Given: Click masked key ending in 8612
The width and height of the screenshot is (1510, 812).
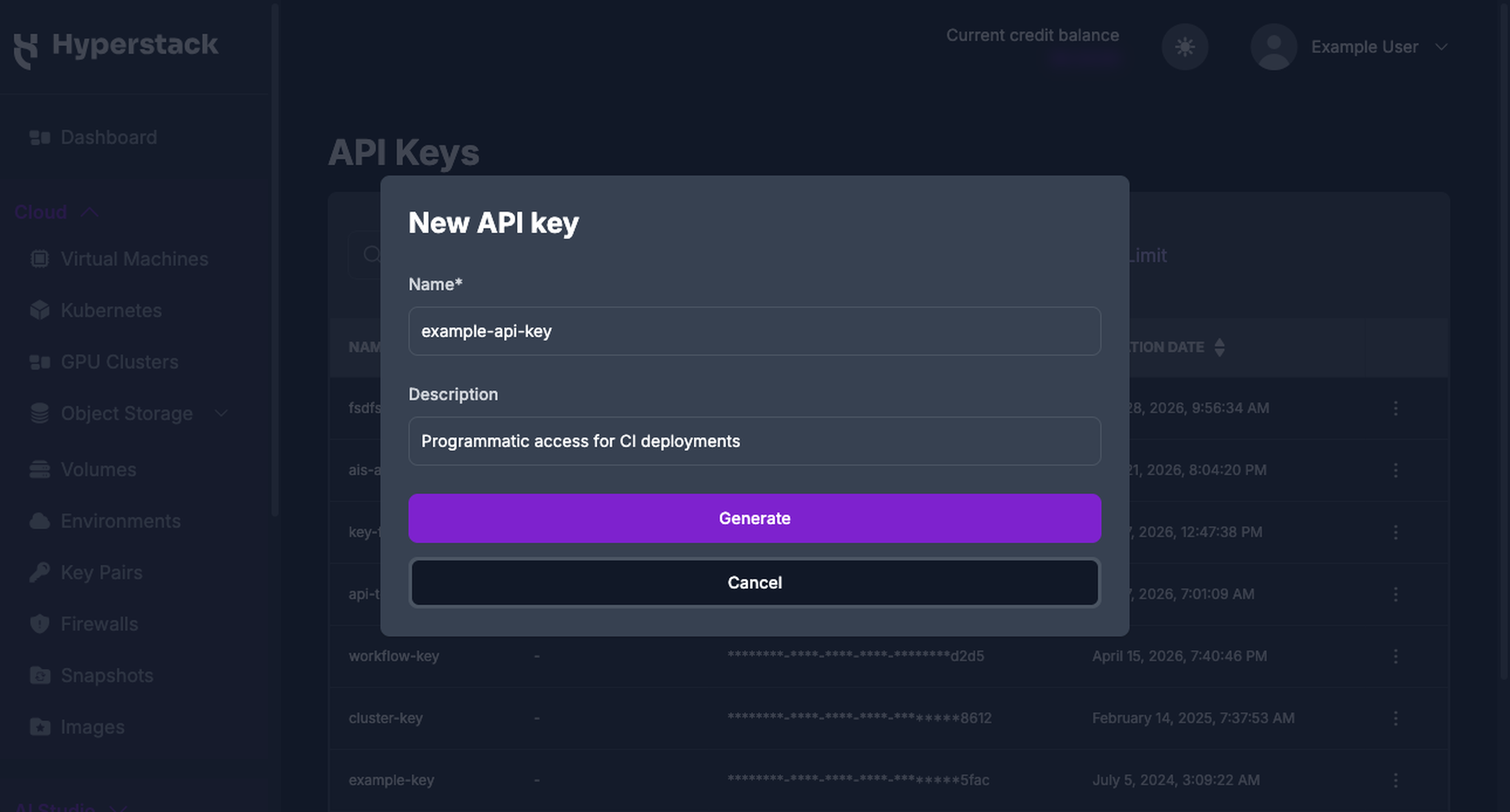Looking at the screenshot, I should pos(859,718).
